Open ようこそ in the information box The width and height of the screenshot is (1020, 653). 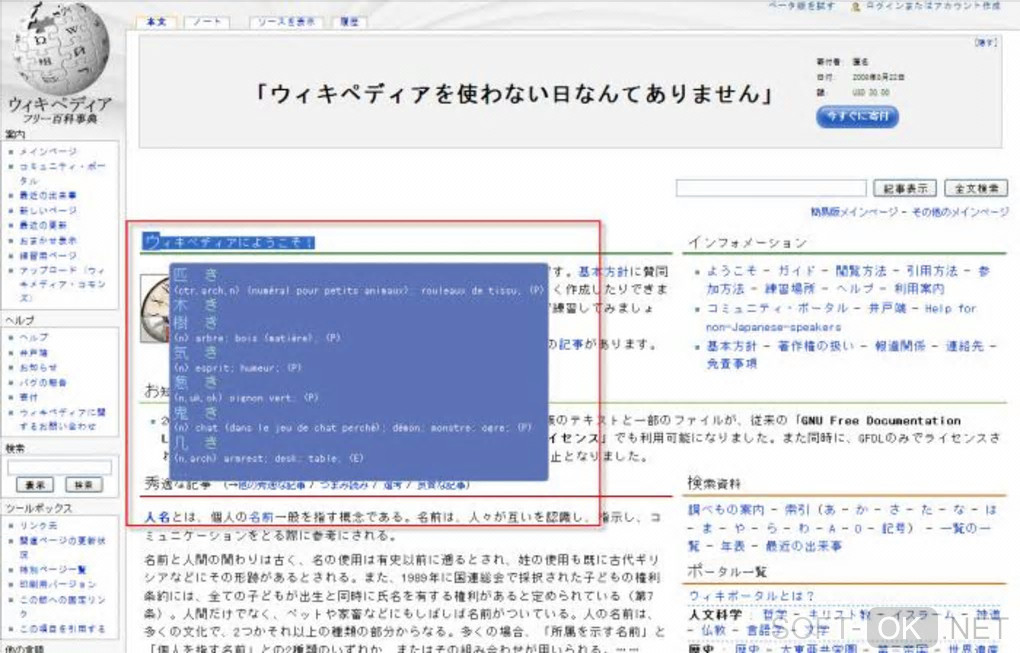point(731,271)
